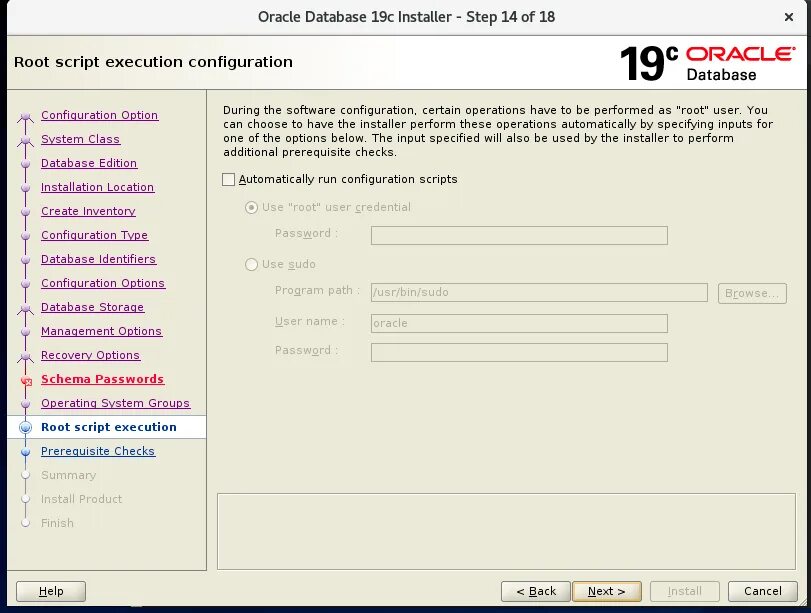Click the step dot beside Install Product
The width and height of the screenshot is (811, 613).
pos(25,499)
